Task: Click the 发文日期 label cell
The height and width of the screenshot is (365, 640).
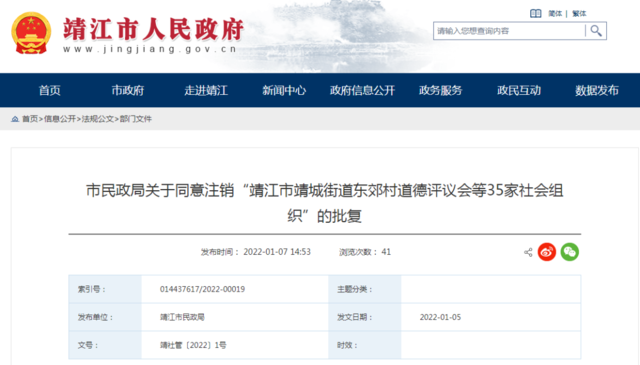Action: coord(364,317)
